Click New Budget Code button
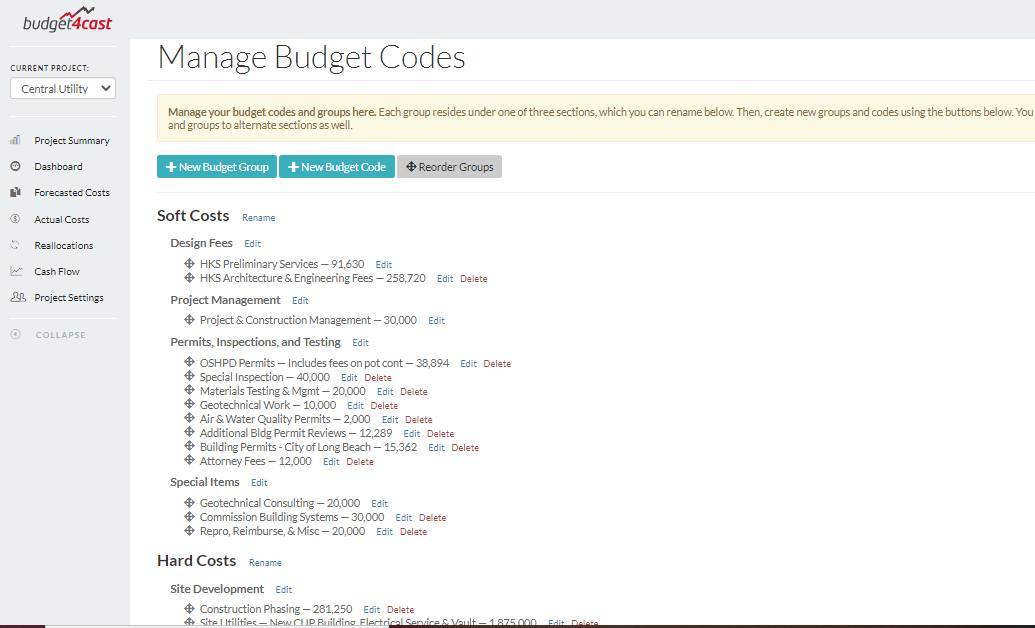Image resolution: width=1035 pixels, height=628 pixels. tap(337, 166)
